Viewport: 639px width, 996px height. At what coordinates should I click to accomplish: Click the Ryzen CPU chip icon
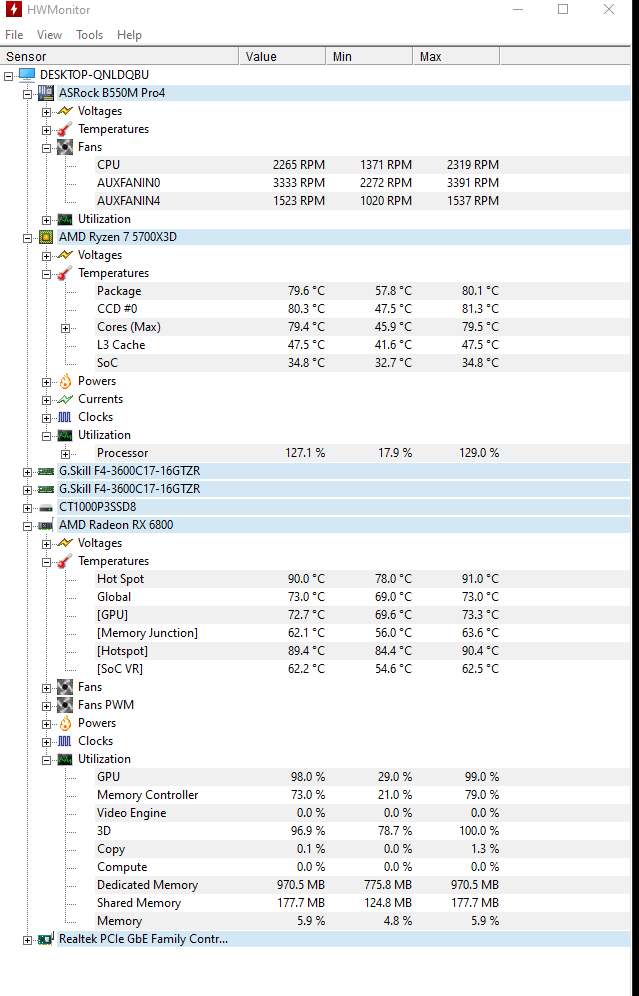[46, 237]
